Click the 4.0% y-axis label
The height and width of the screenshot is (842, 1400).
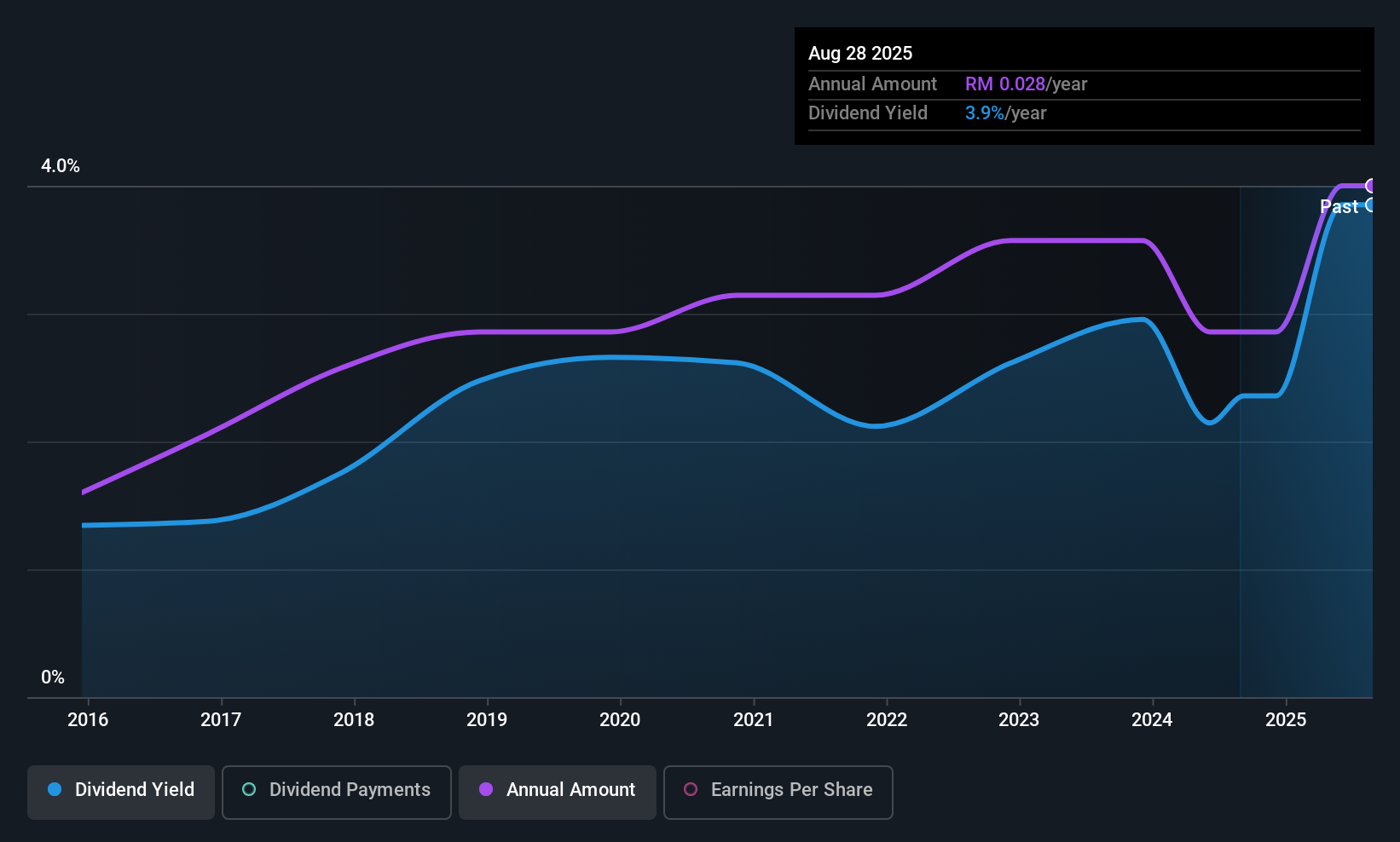pyautogui.click(x=61, y=166)
